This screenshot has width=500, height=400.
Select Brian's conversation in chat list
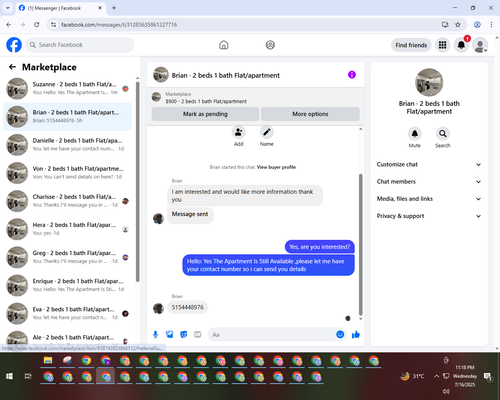click(67, 117)
